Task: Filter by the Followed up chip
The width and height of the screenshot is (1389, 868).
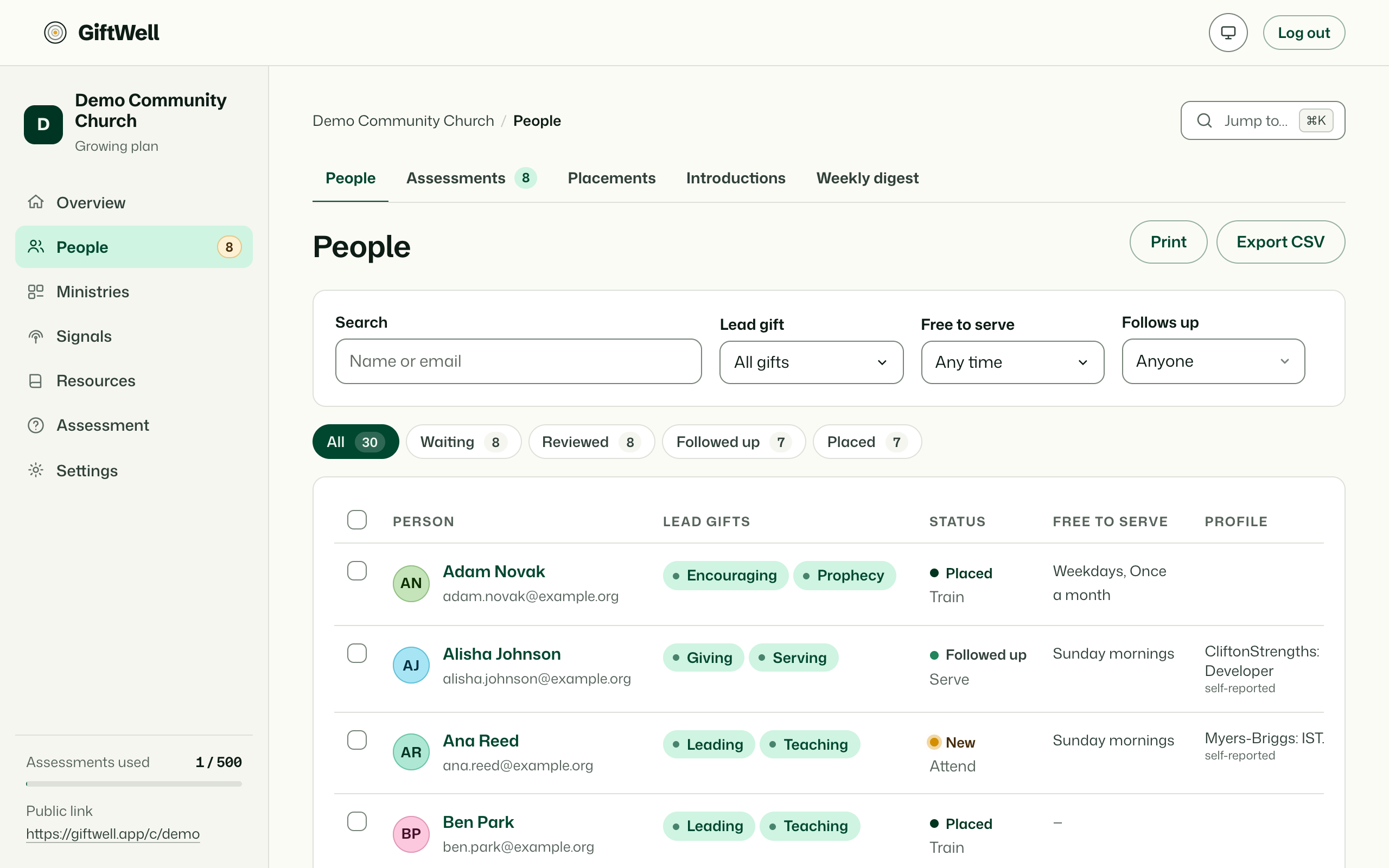Action: tap(734, 442)
